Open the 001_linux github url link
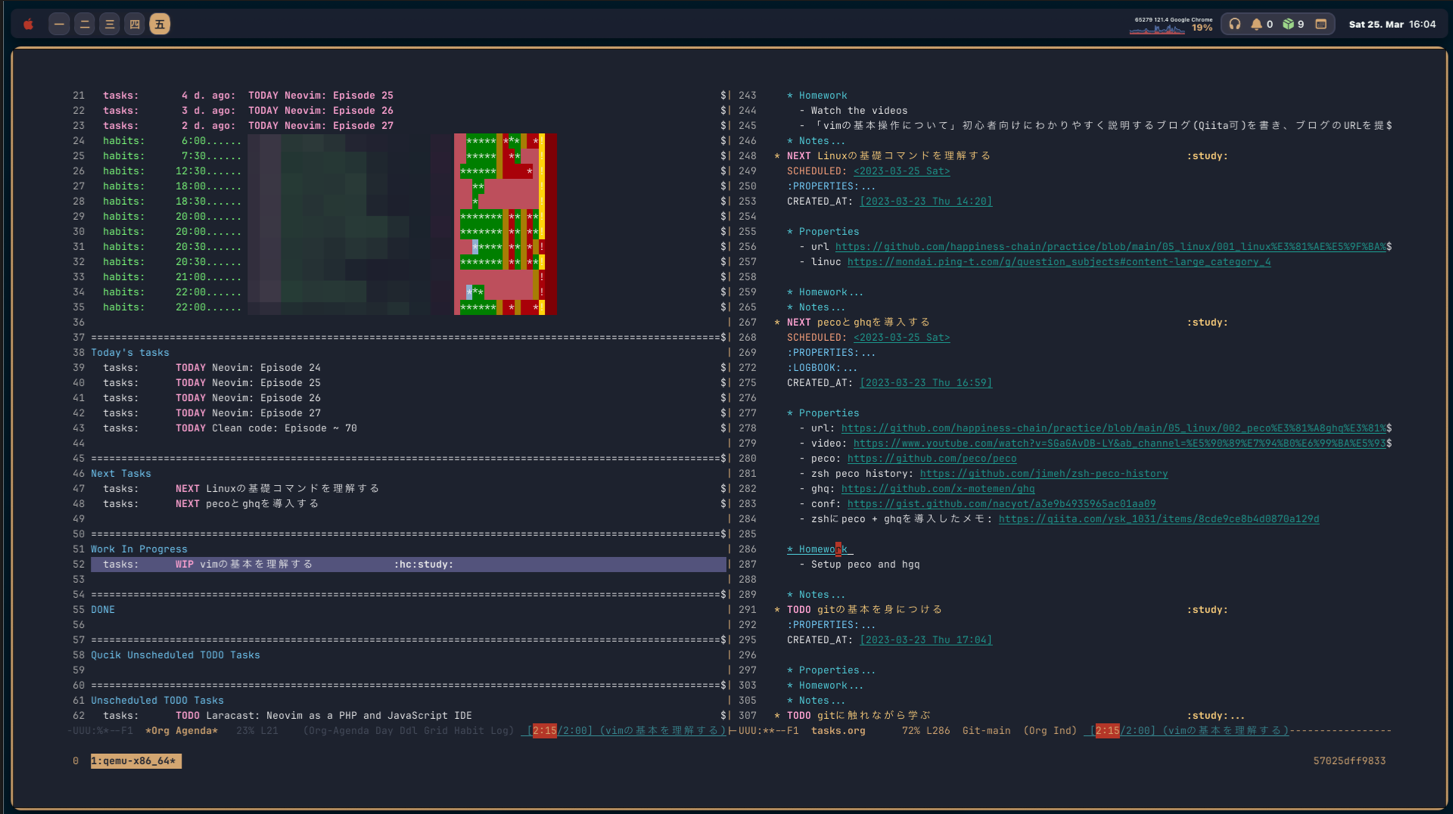Screen dimensions: 1453x814 1110,246
